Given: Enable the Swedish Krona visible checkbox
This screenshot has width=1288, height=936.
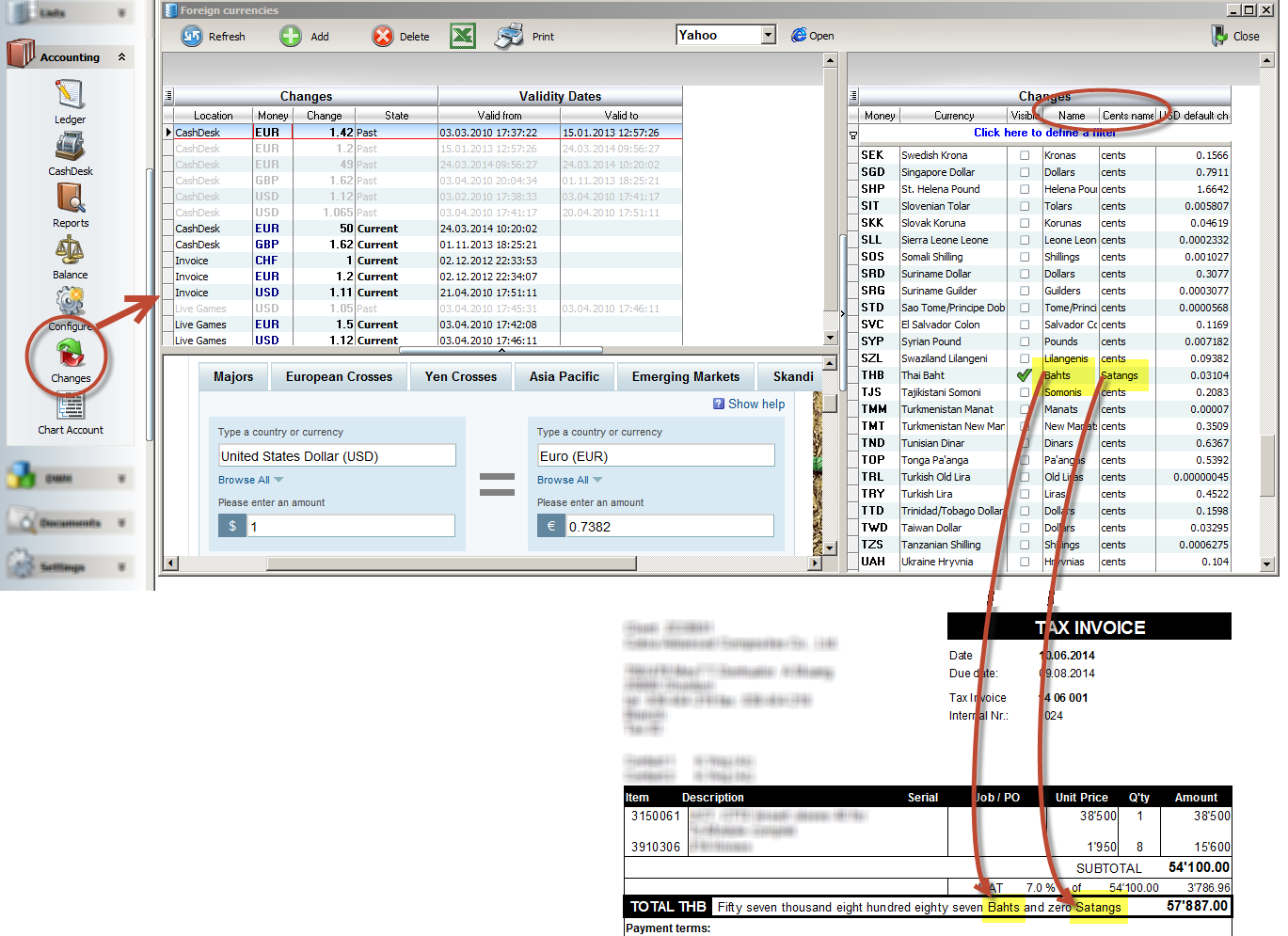Looking at the screenshot, I should point(1025,155).
